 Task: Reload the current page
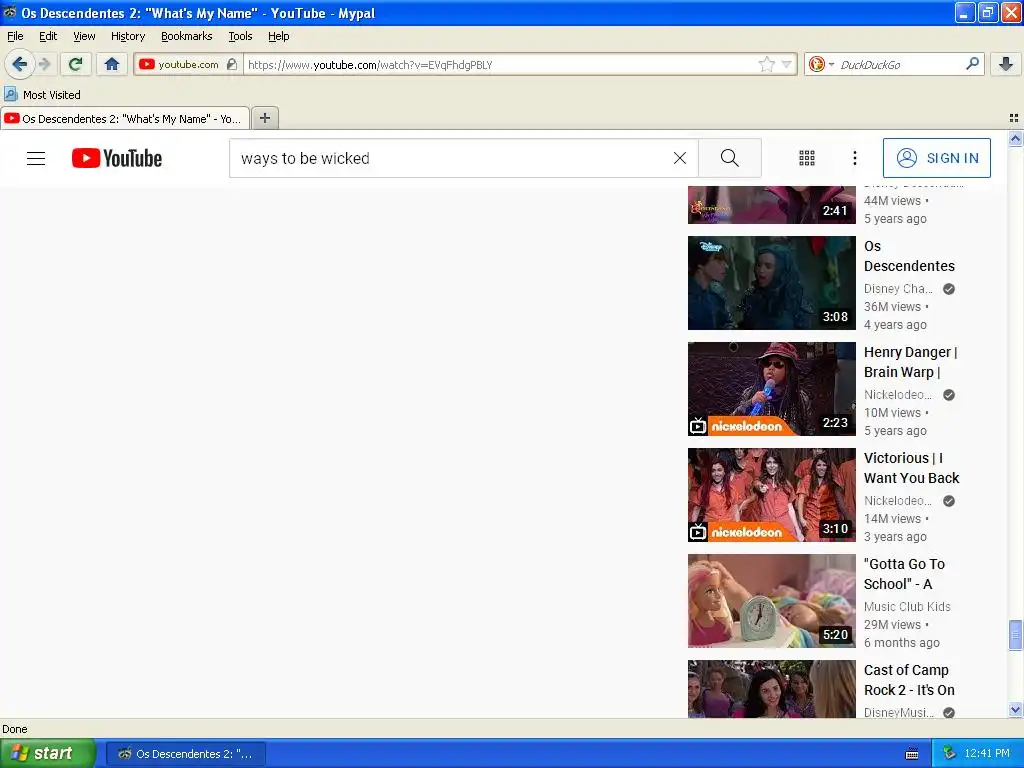coord(76,64)
